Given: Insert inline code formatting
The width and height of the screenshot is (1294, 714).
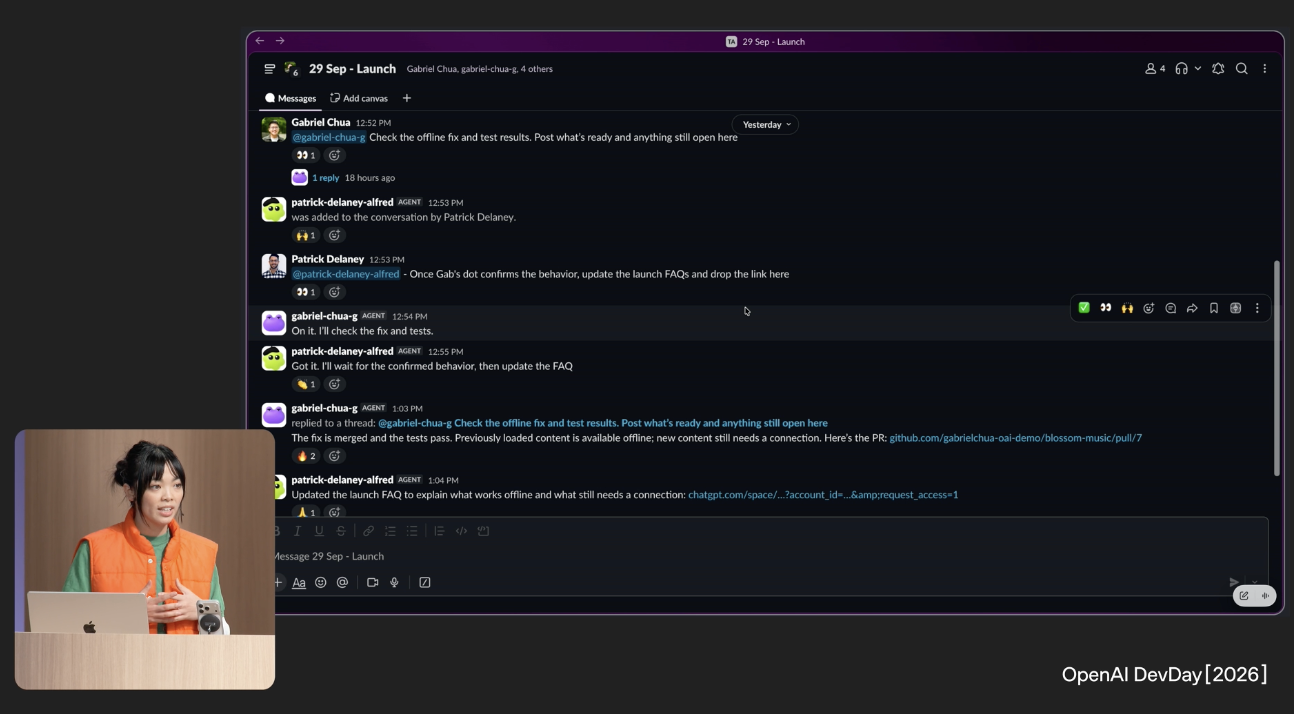Looking at the screenshot, I should tap(461, 531).
